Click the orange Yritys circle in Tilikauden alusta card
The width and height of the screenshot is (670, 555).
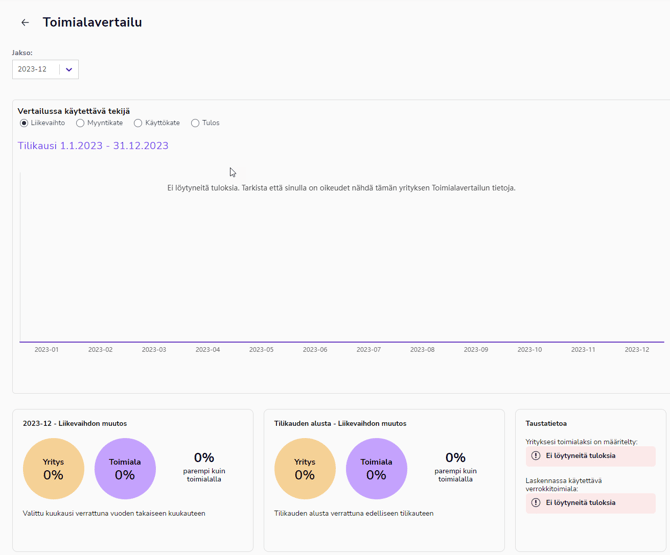click(305, 468)
